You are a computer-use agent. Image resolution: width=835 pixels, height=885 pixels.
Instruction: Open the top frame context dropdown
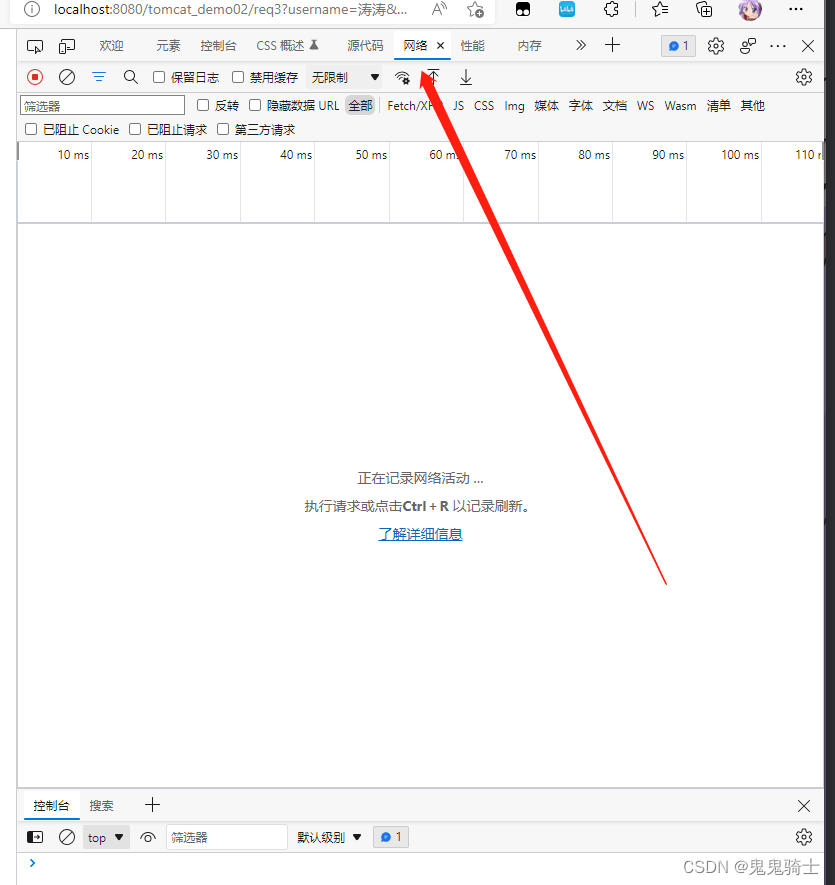[105, 837]
